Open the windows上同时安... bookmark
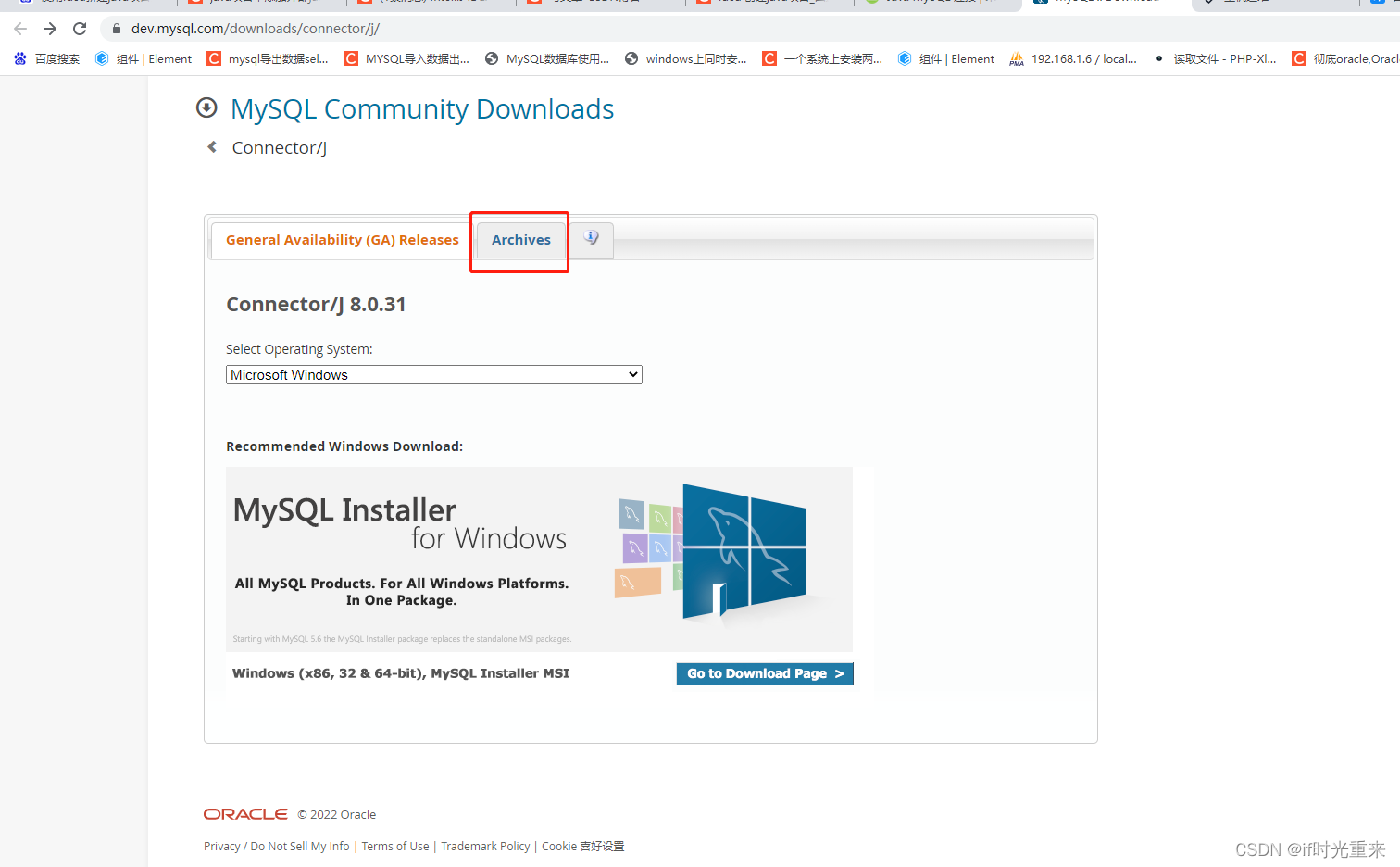The image size is (1400, 867). (x=686, y=58)
